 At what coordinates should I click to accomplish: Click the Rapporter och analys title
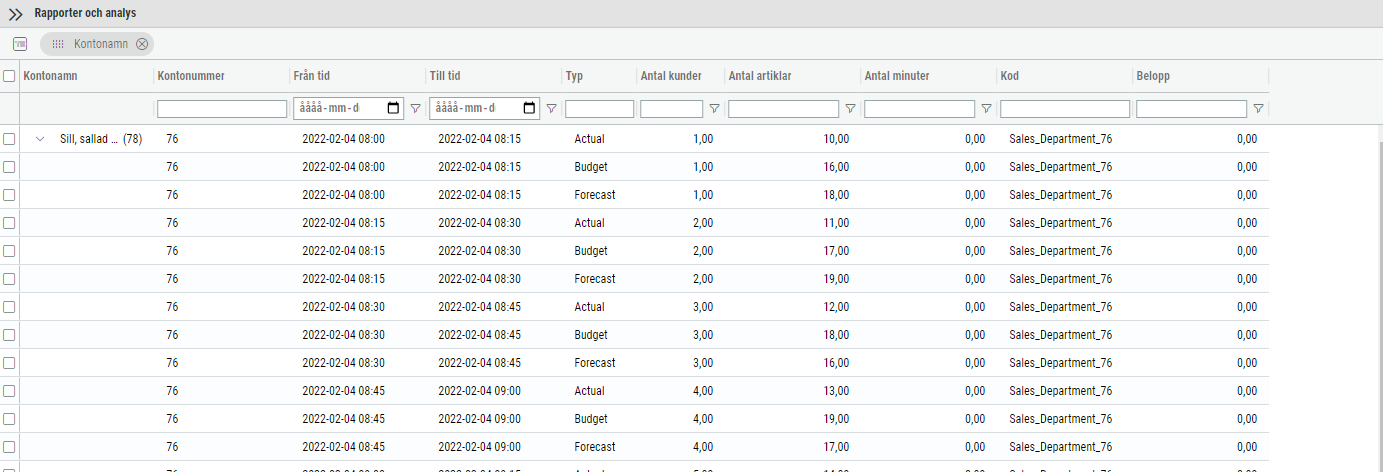85,14
